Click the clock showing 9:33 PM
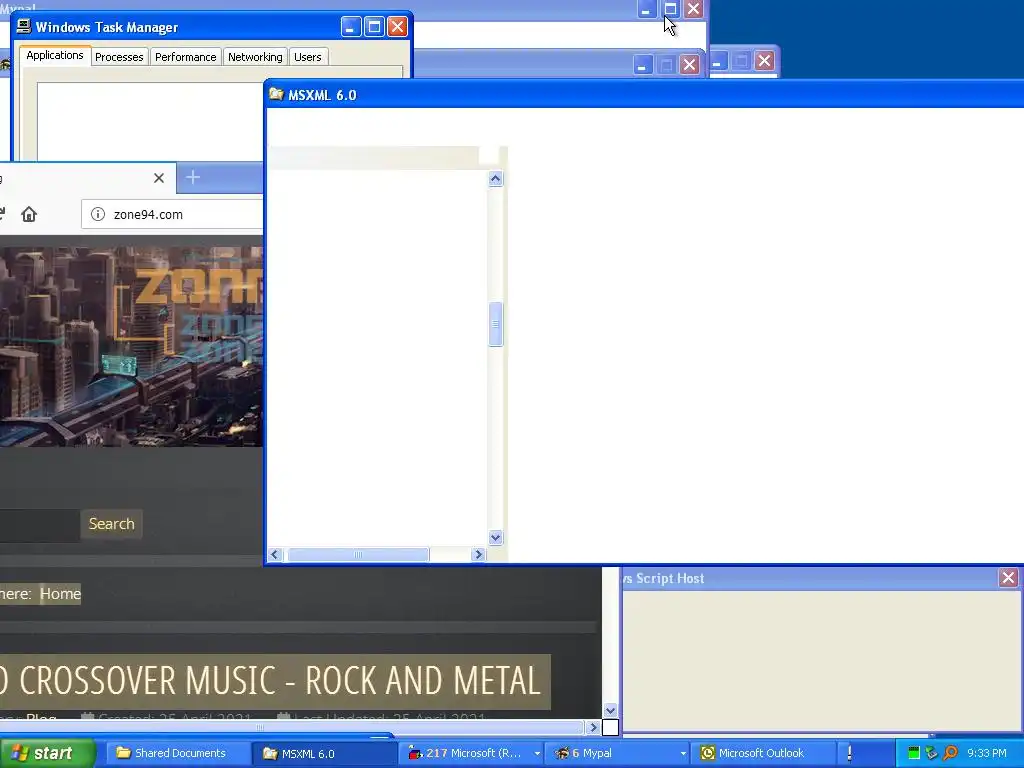Image resolution: width=1024 pixels, height=768 pixels. point(987,753)
